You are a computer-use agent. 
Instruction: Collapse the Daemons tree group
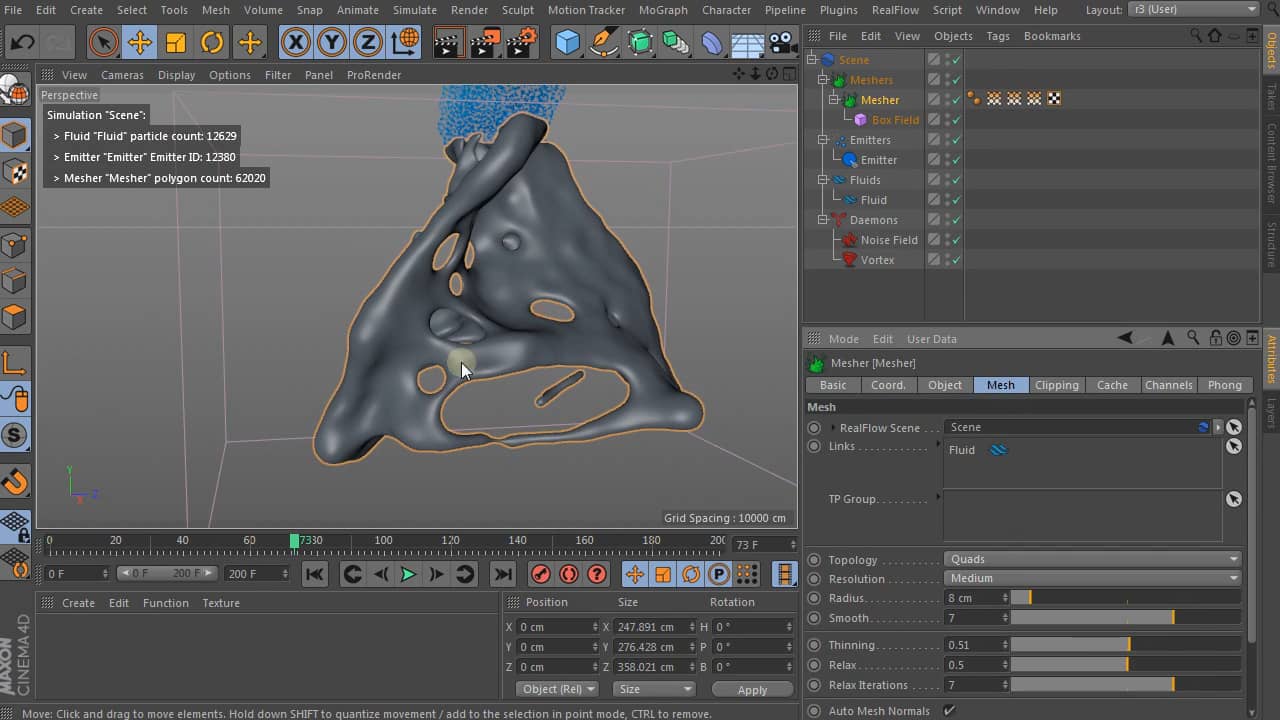coord(823,220)
